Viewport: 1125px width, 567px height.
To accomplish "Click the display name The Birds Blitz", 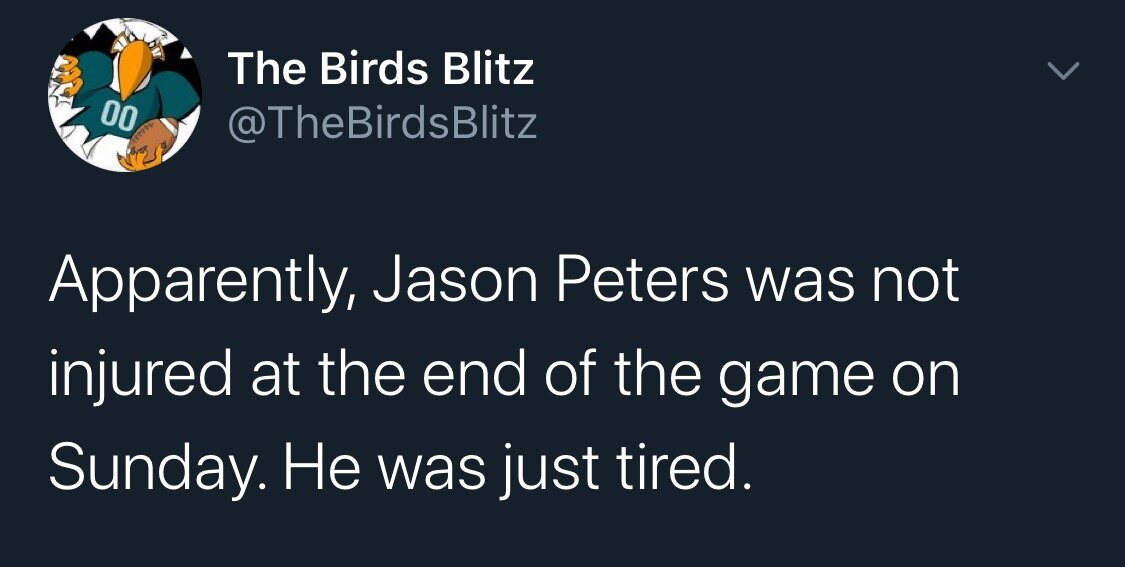I will 381,69.
